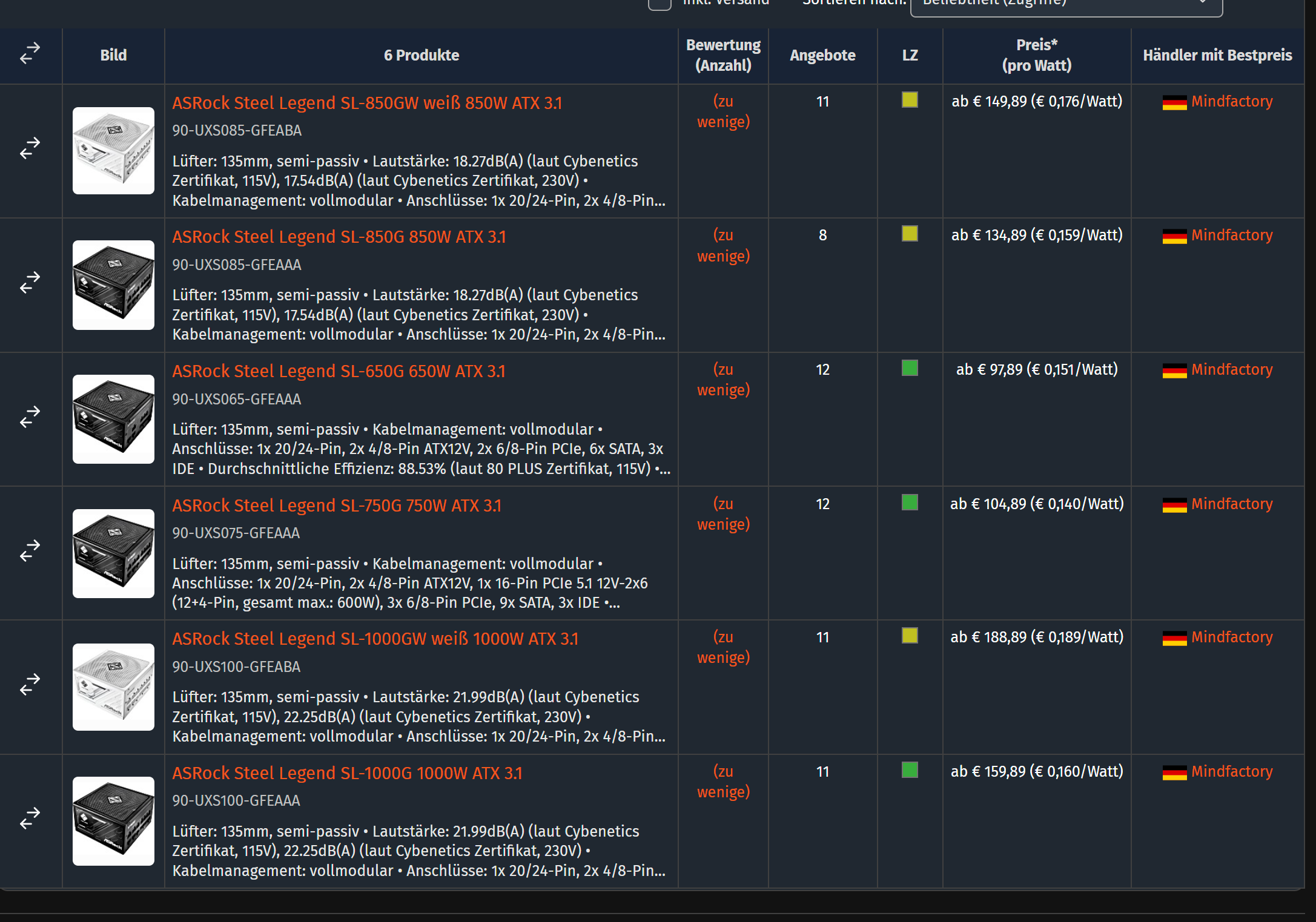Click German flag icon in SL-650G row

[x=1174, y=370]
